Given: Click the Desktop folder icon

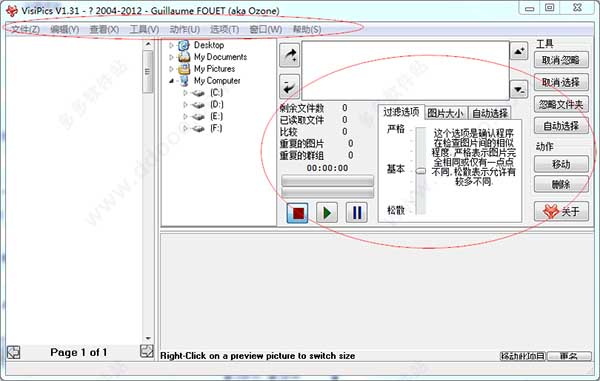Looking at the screenshot, I should click(184, 45).
